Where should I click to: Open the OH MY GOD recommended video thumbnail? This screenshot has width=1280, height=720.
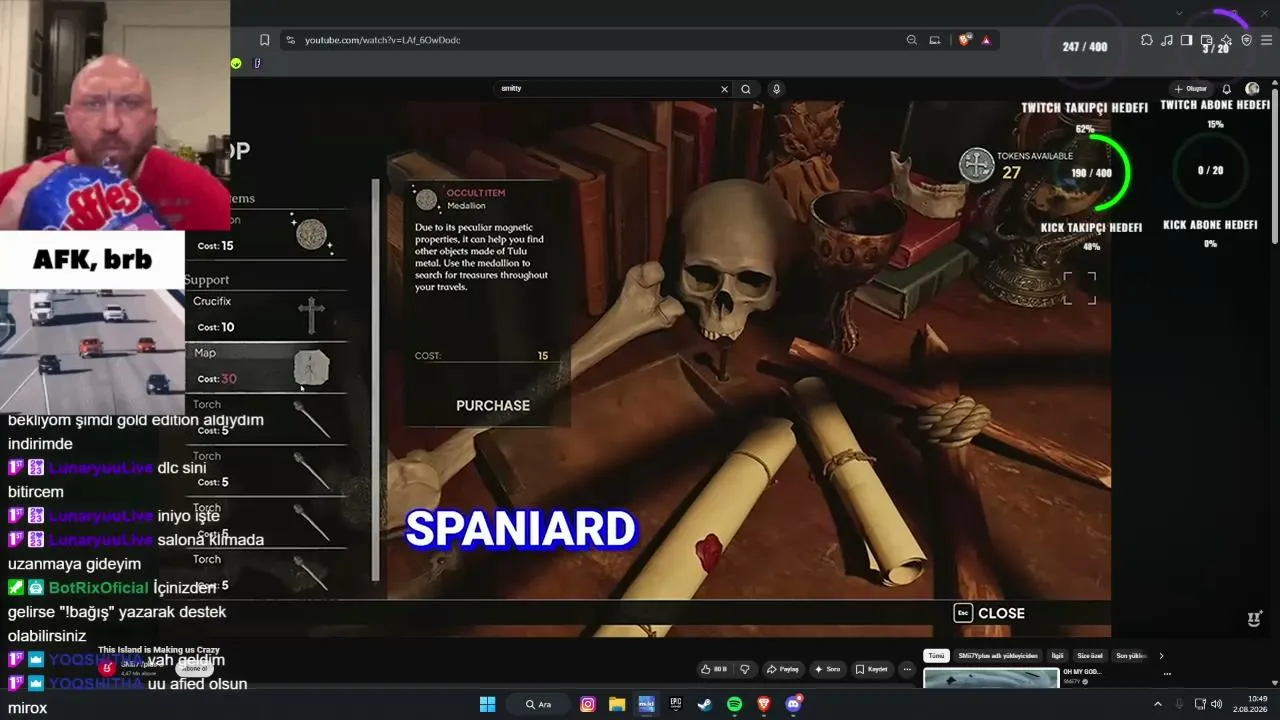coord(991,679)
